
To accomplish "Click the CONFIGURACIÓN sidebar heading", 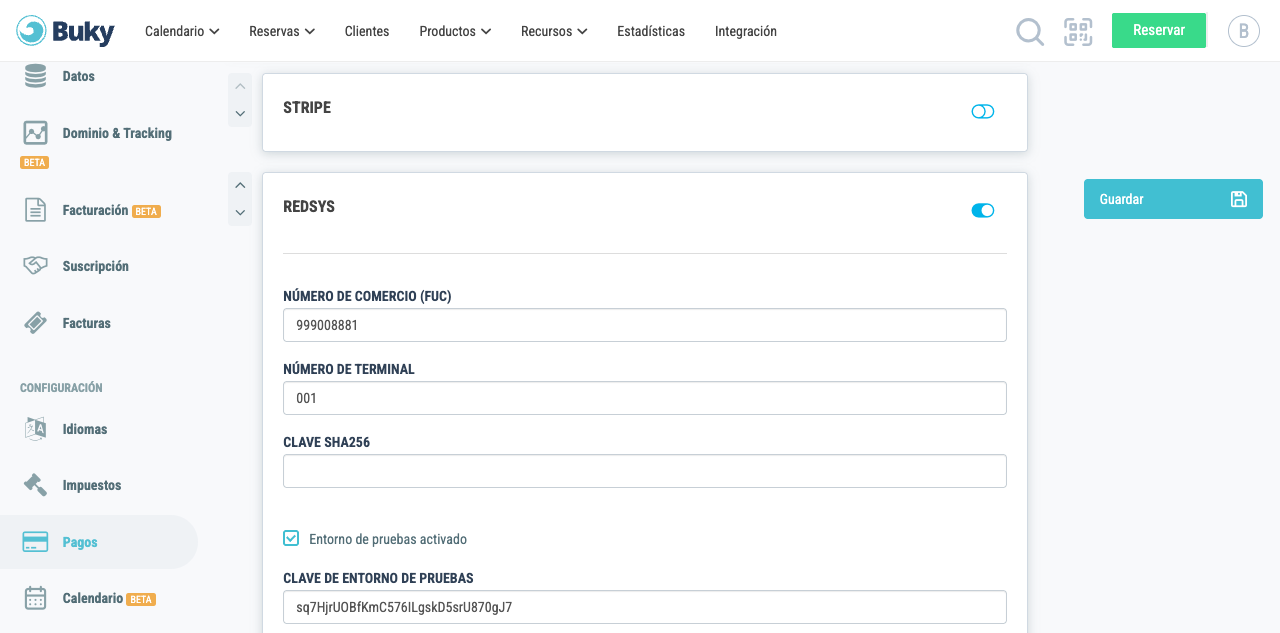I will coord(61,388).
